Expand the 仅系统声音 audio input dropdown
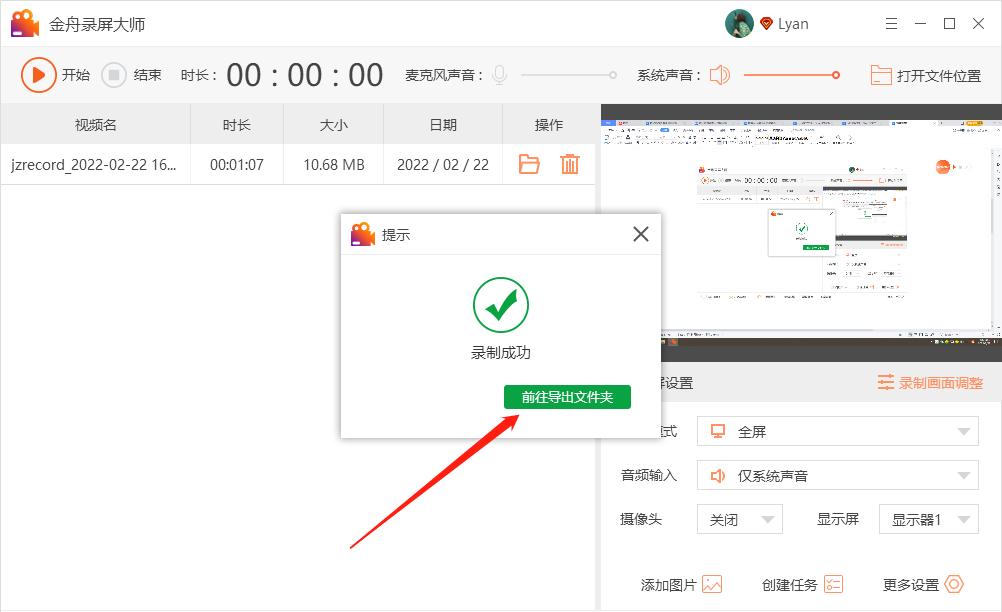The width and height of the screenshot is (1002, 612). [837, 475]
